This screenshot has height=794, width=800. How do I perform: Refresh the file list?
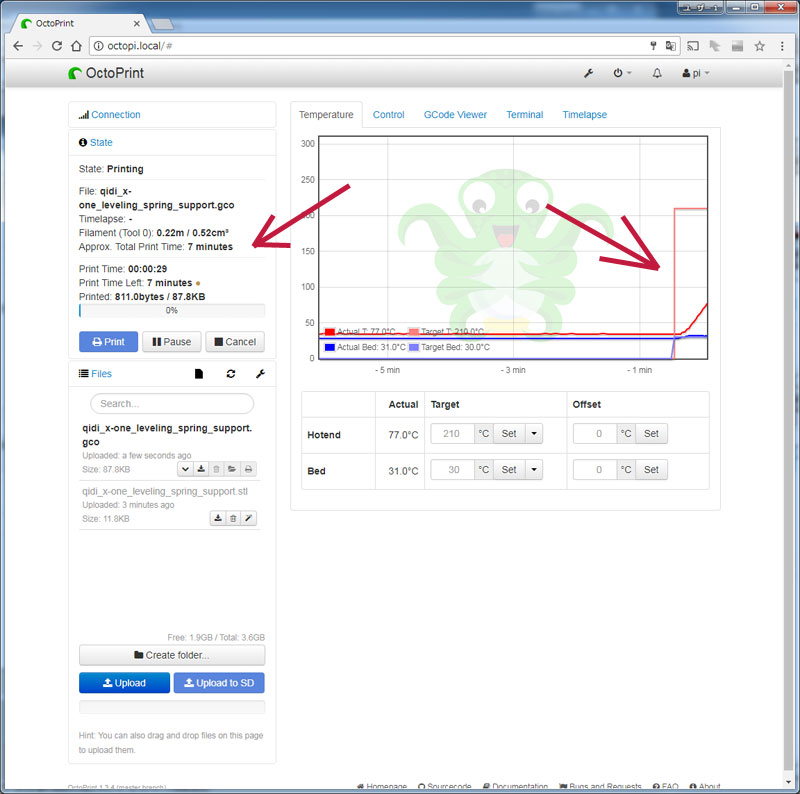point(231,374)
